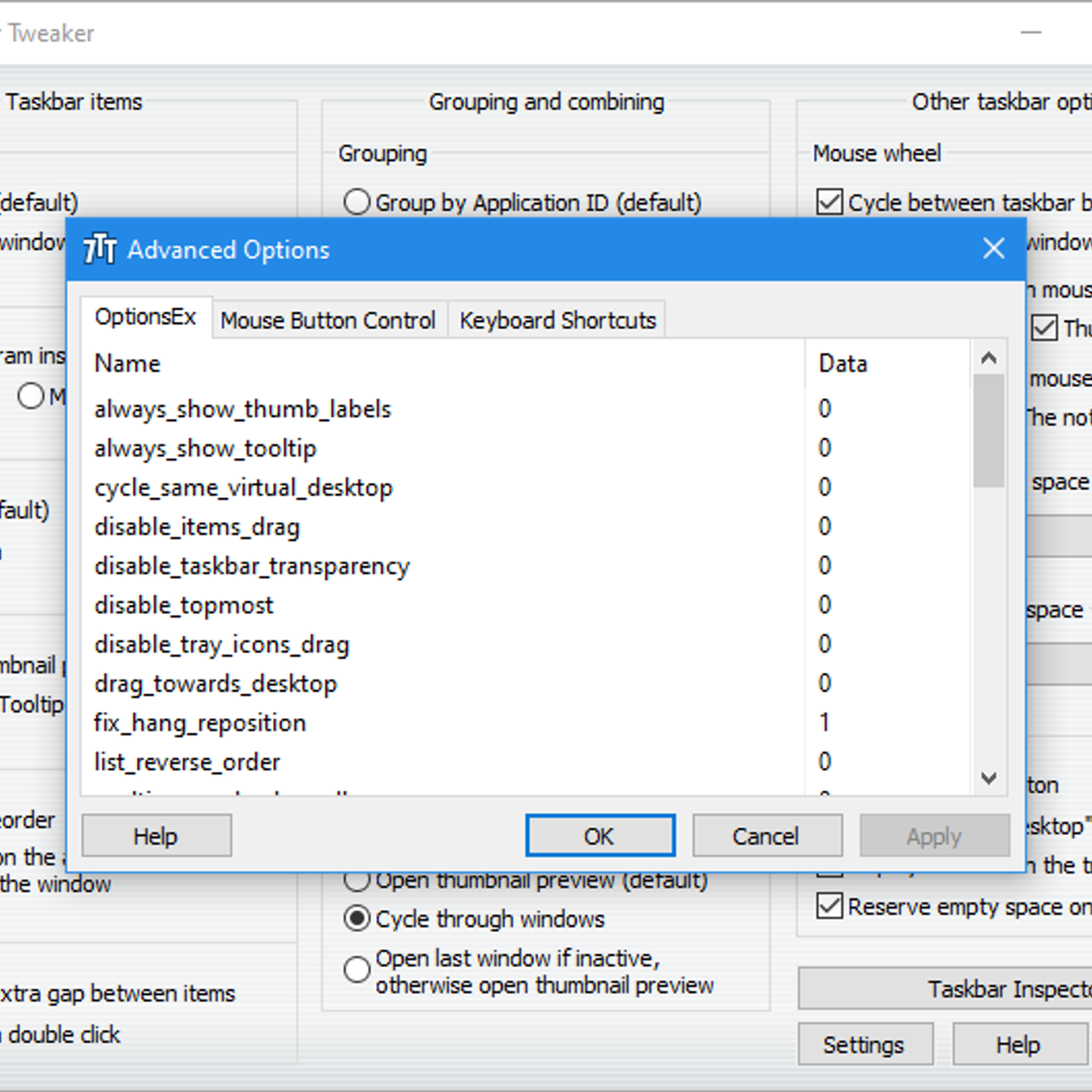Switch to the Keyboard Shortcuts tab
Screen dimensions: 1092x1092
557,319
